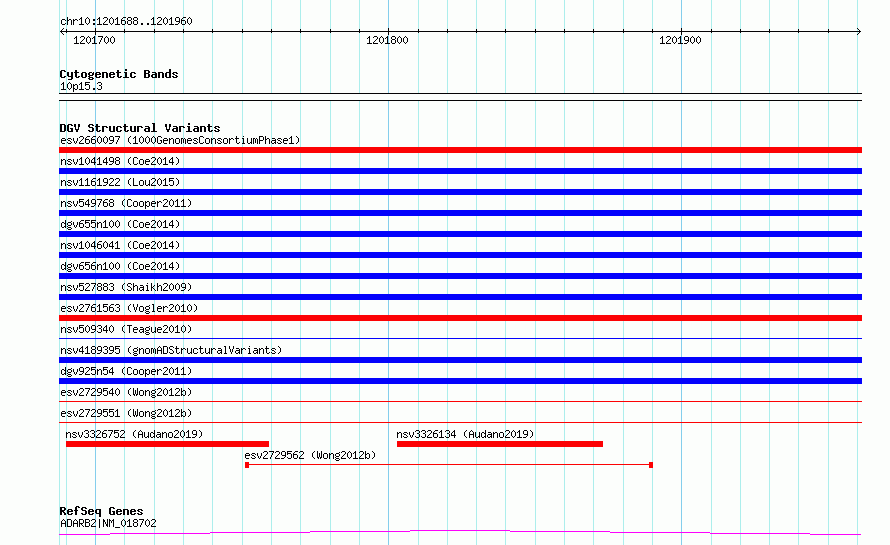The width and height of the screenshot is (890, 545).
Task: Click nsv4189395 (gnomADStructuralVariants) label
Action: coord(171,350)
